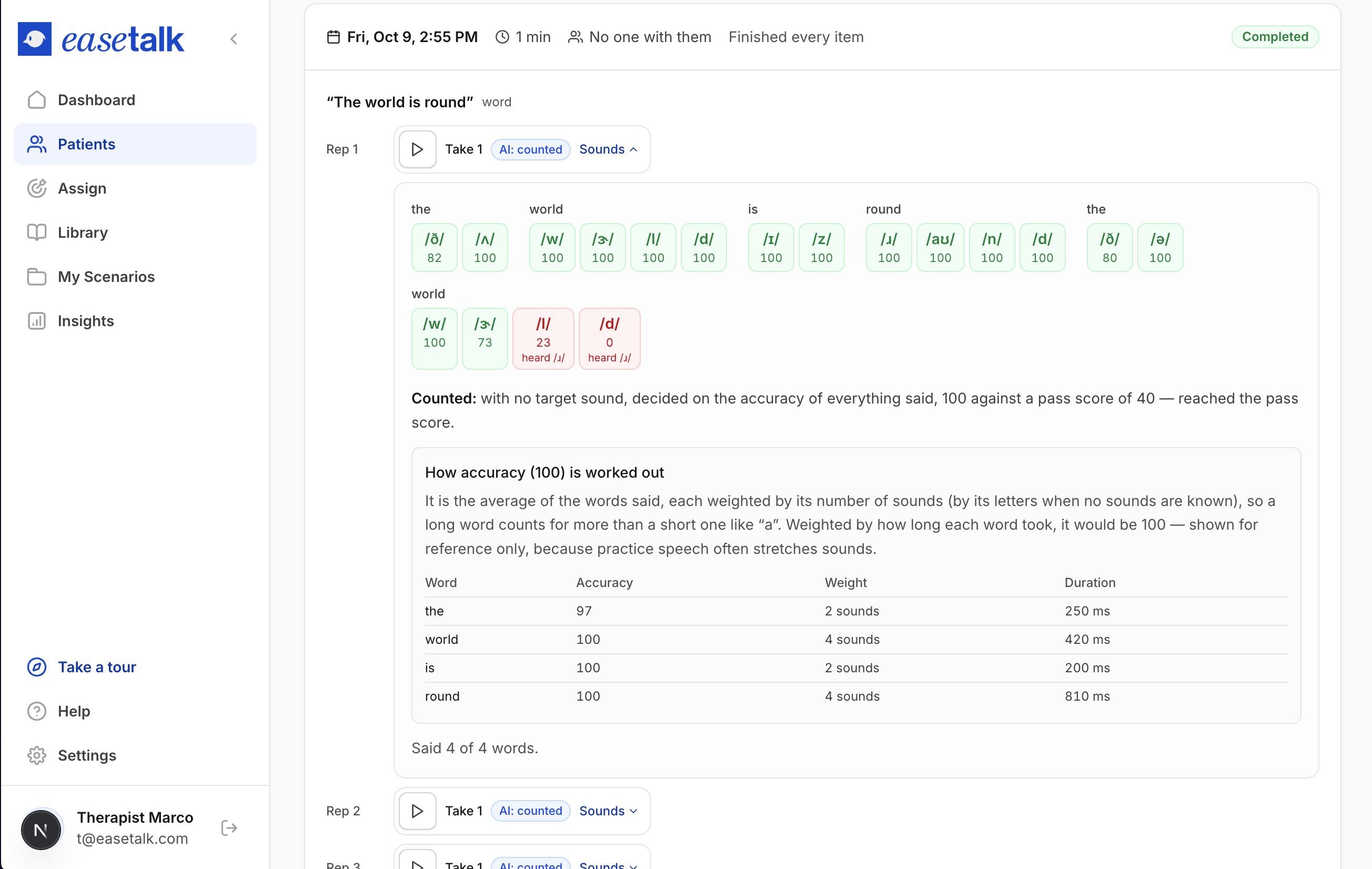1372x869 pixels.
Task: Click the Therapist Marco avatar
Action: 41,830
